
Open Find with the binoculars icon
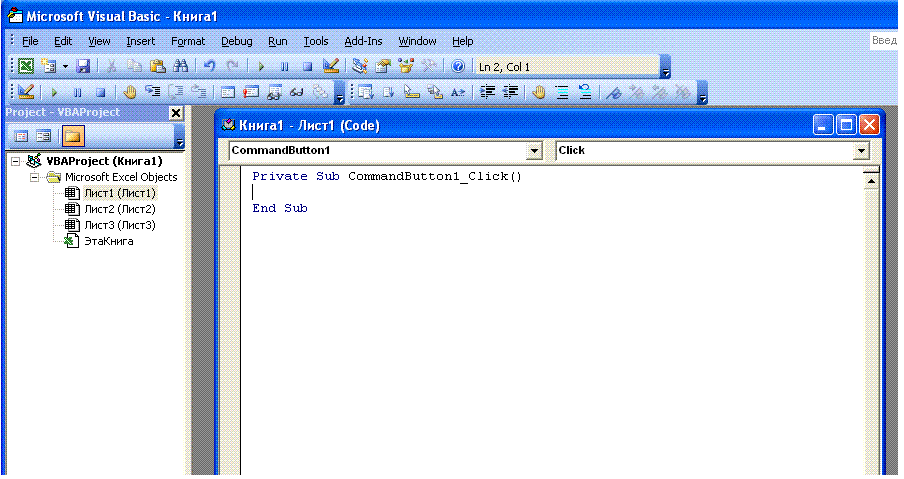[180, 66]
